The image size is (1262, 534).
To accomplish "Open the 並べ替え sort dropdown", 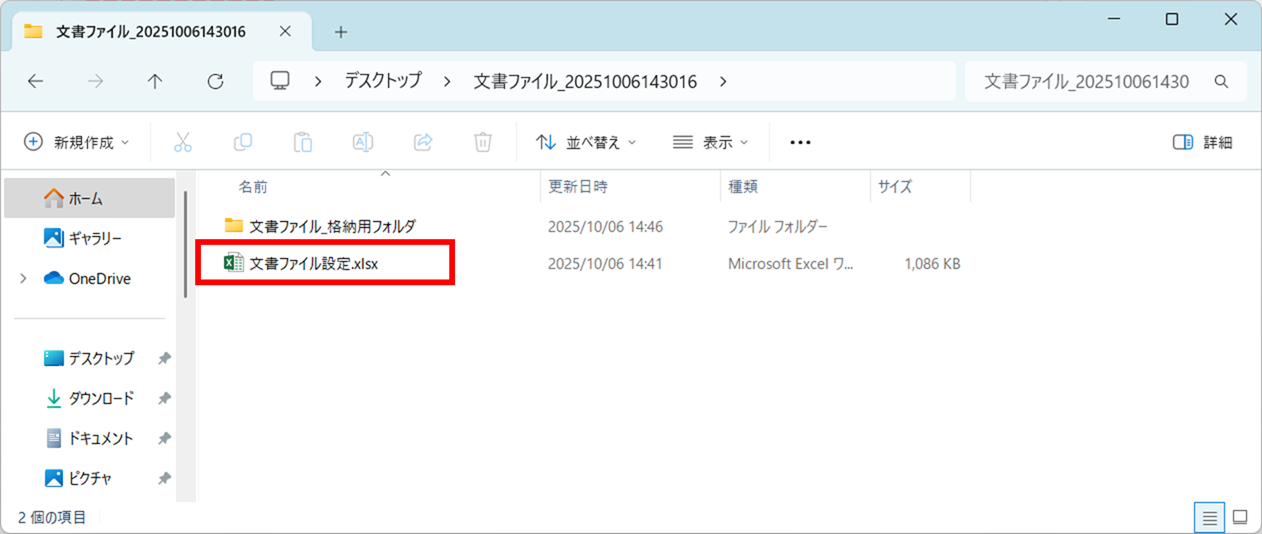I will click(586, 142).
